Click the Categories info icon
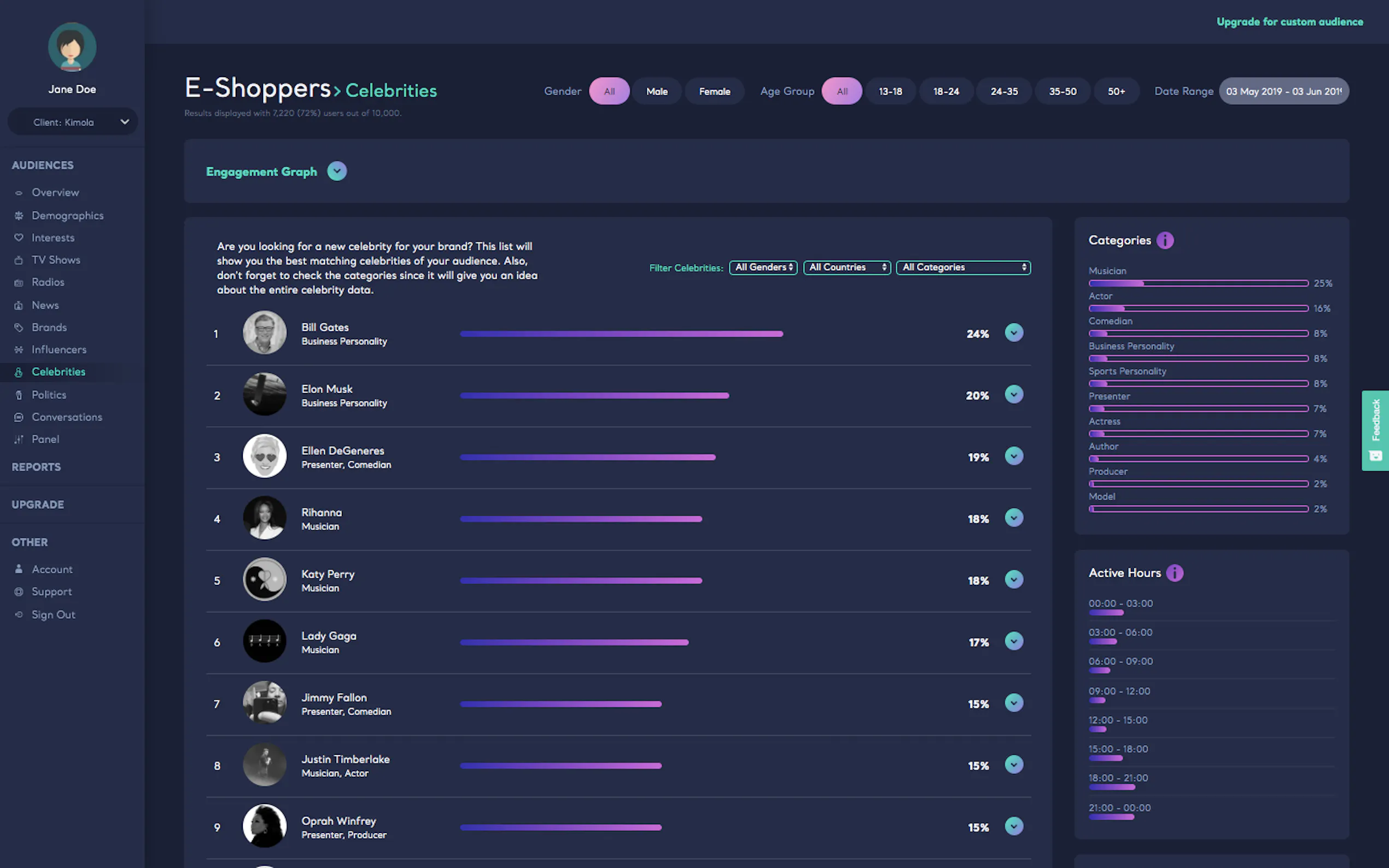Image resolution: width=1389 pixels, height=868 pixels. click(x=1164, y=240)
